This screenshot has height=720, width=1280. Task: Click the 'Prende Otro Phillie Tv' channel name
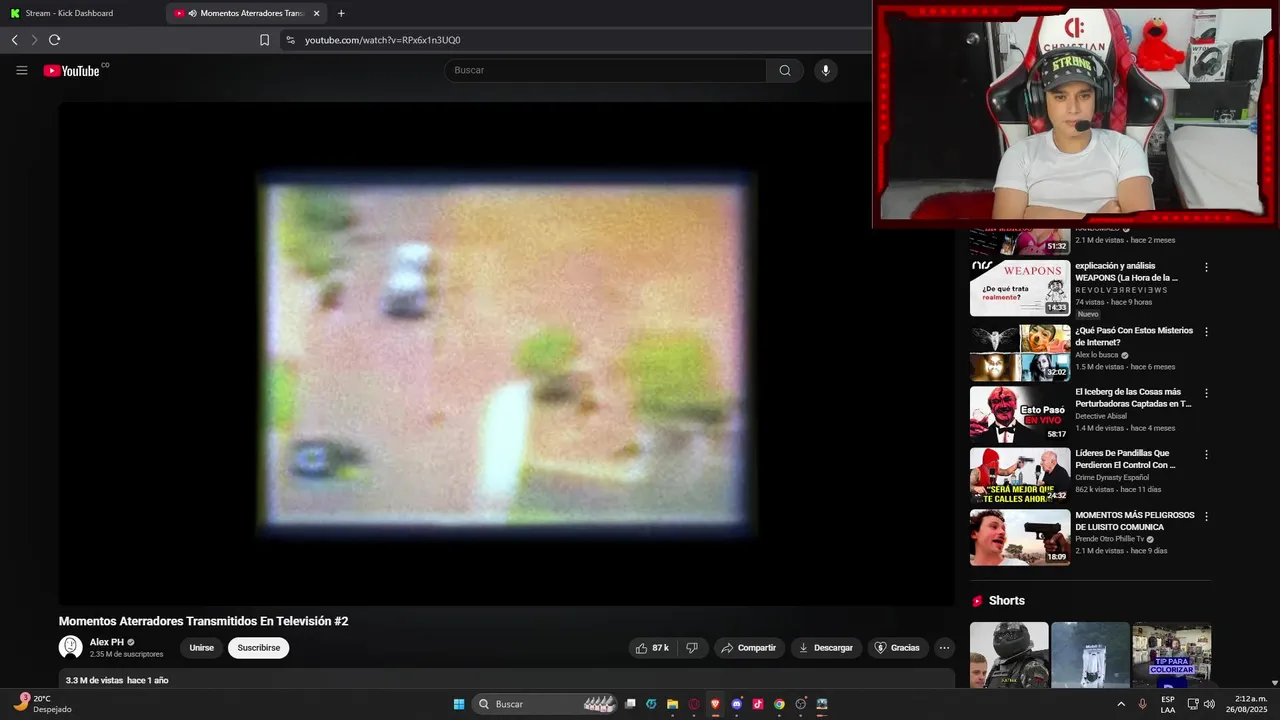[1109, 539]
